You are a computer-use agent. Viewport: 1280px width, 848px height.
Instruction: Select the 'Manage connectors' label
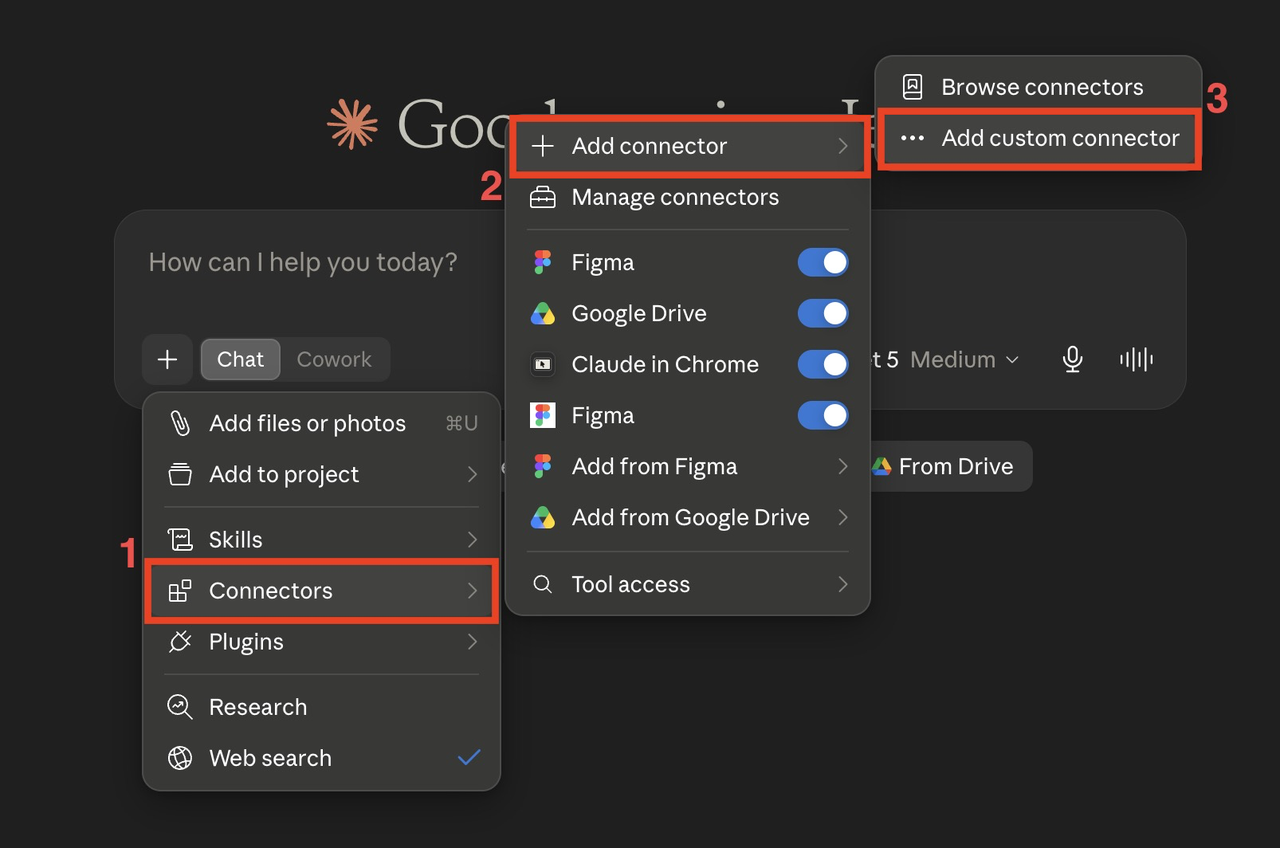[x=675, y=198]
